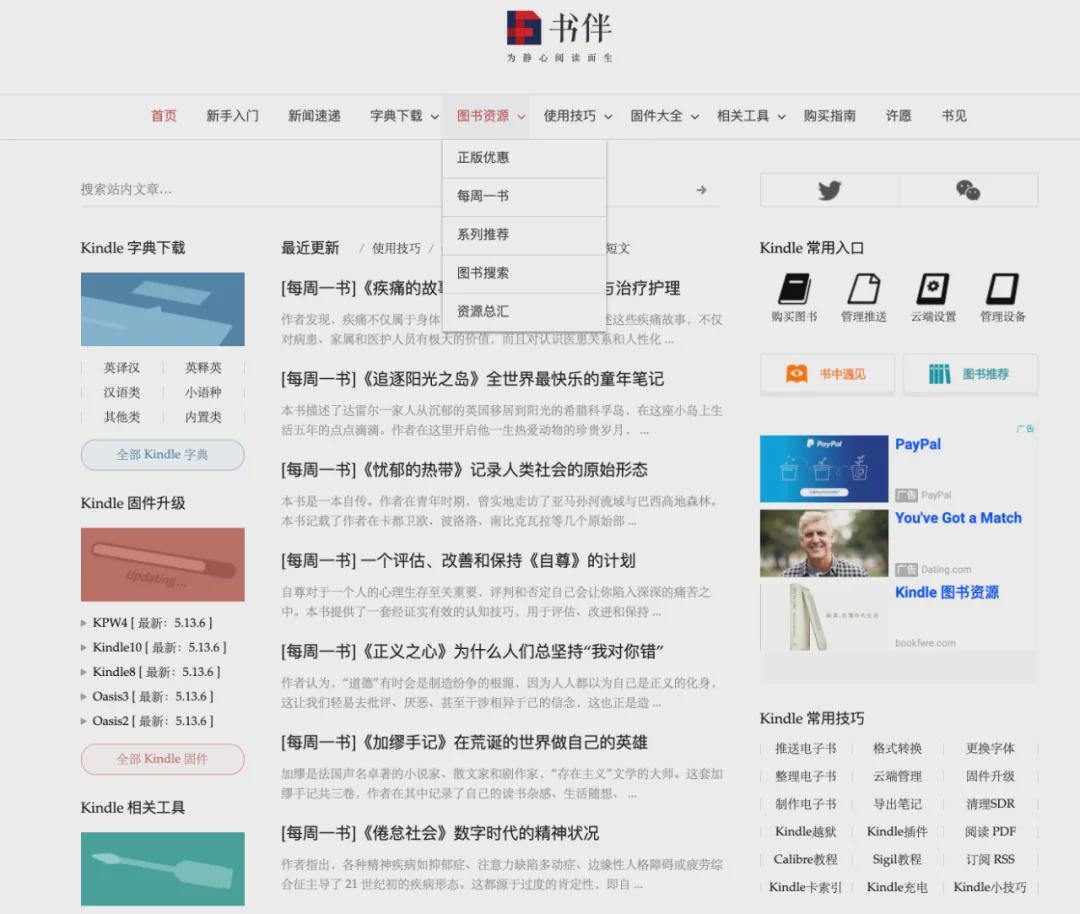This screenshot has width=1080, height=914.
Task: Open the 购买指南 nav item
Action: tap(829, 116)
